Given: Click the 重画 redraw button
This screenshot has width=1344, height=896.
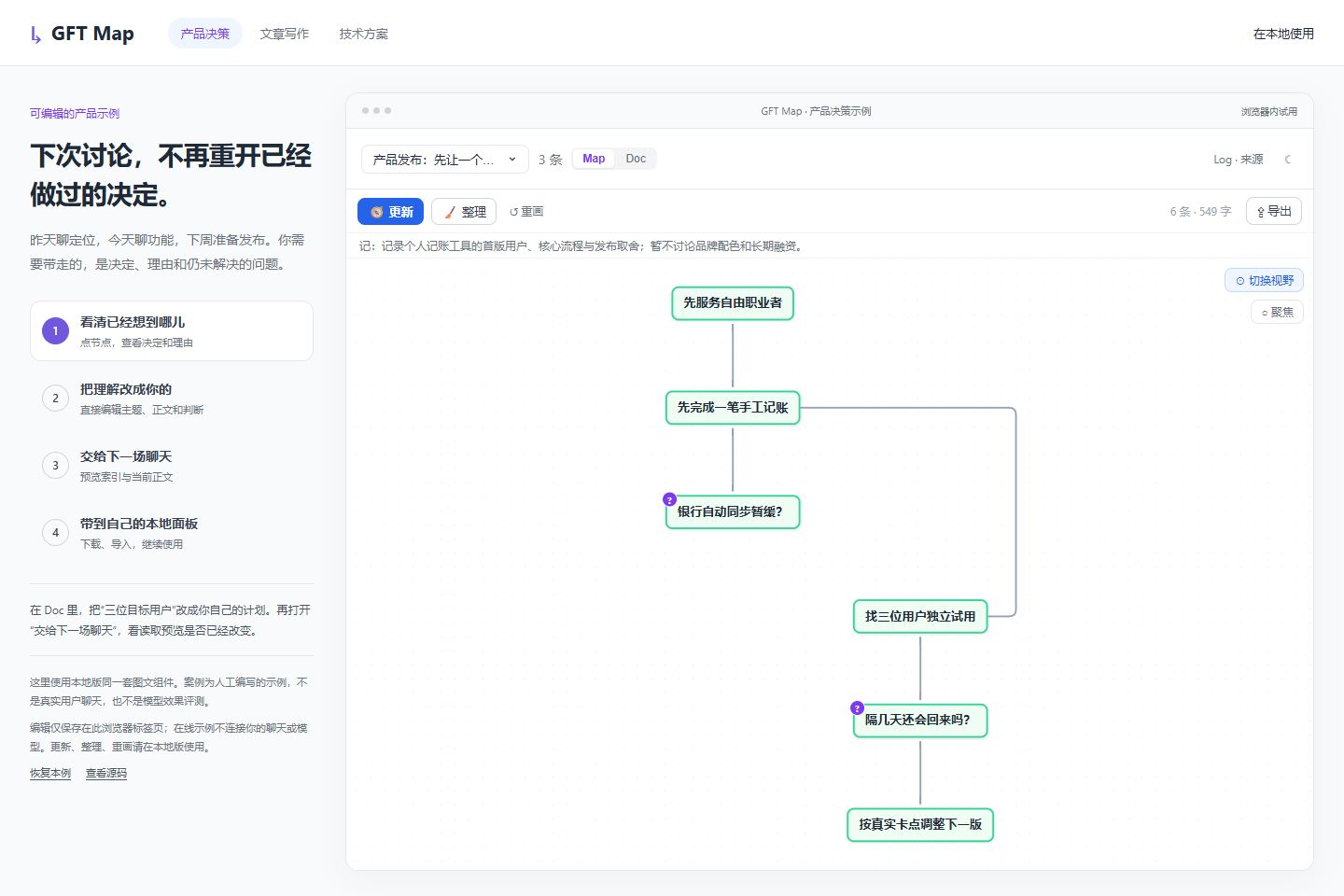Looking at the screenshot, I should tap(526, 212).
